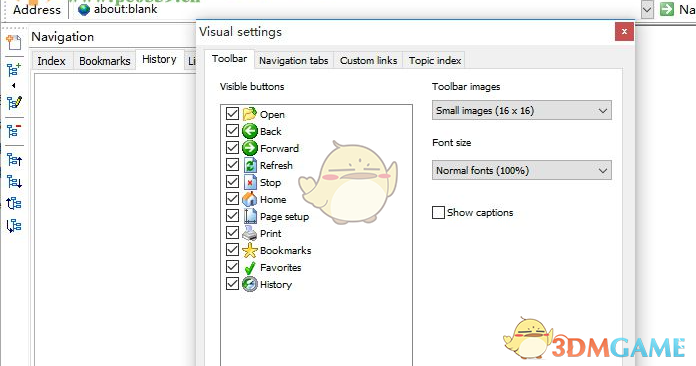Screen dimensions: 696x366
Task: Click the green checkmark Favorites icon
Action: pyautogui.click(x=249, y=267)
